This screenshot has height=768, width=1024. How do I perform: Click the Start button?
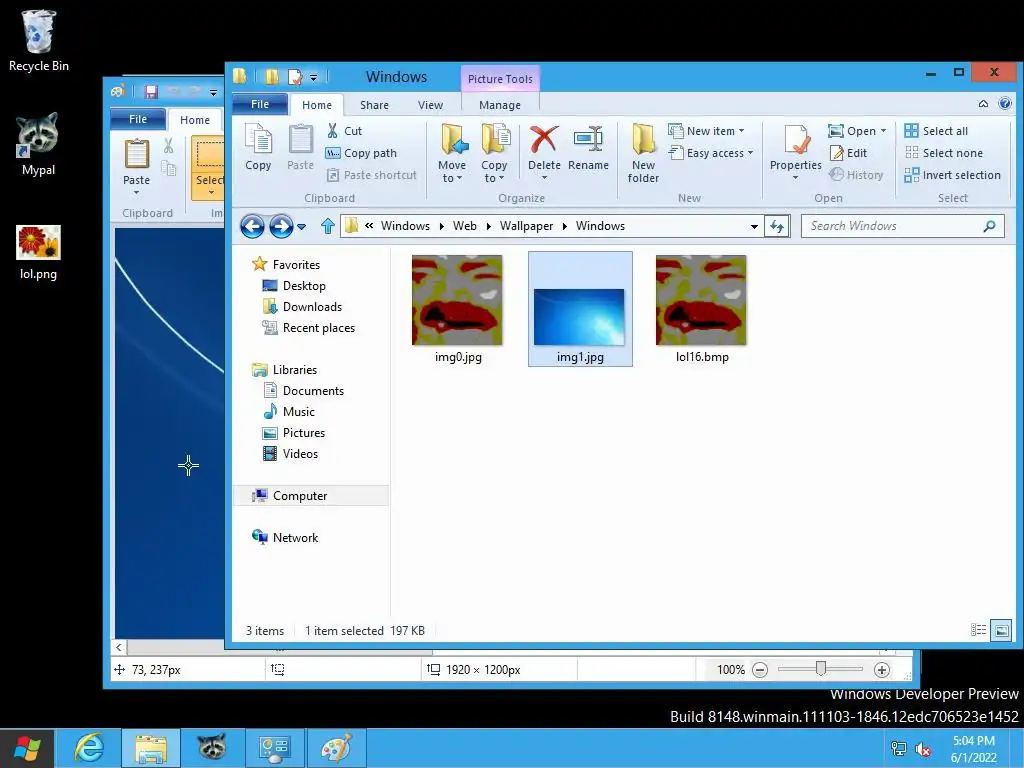pos(27,748)
